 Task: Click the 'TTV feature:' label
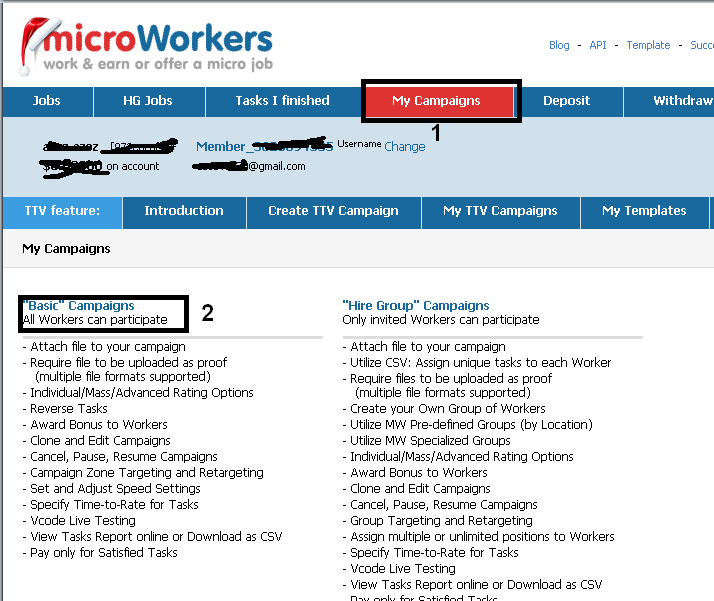[x=62, y=211]
